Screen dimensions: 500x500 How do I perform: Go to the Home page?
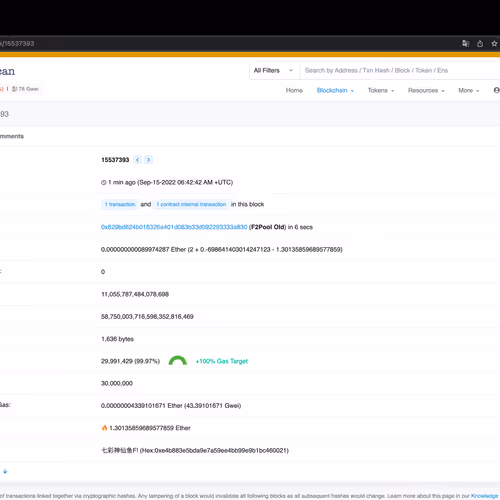(x=294, y=90)
